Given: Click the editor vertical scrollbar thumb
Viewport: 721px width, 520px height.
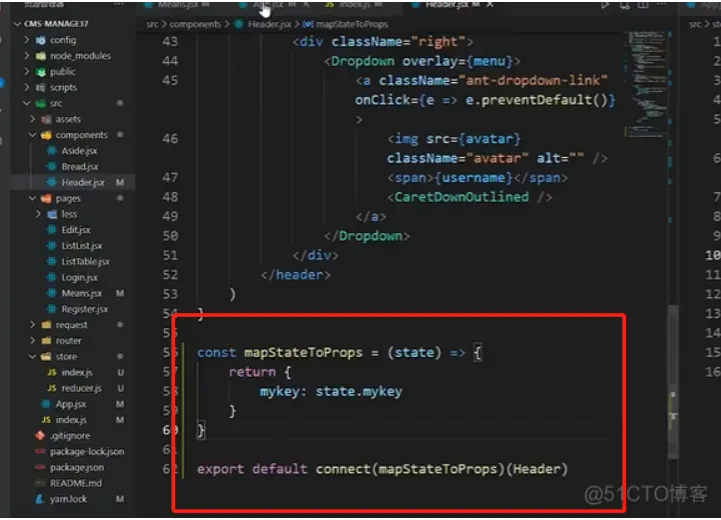Looking at the screenshot, I should pyautogui.click(x=673, y=381).
